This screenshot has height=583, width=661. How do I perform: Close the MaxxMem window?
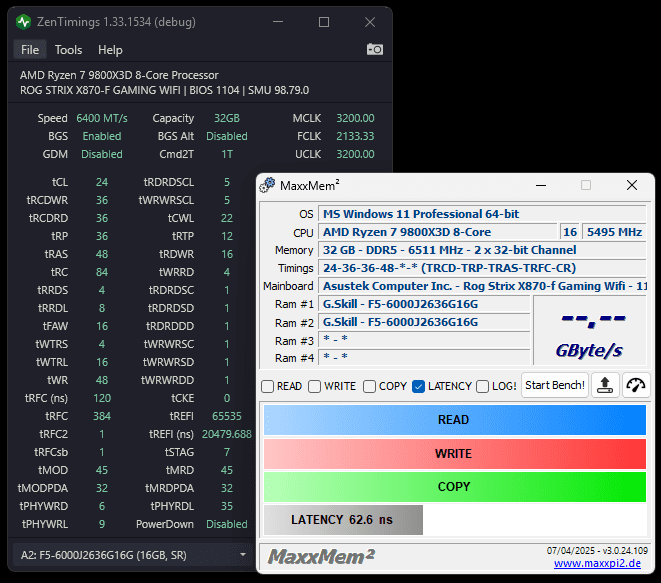tap(631, 185)
